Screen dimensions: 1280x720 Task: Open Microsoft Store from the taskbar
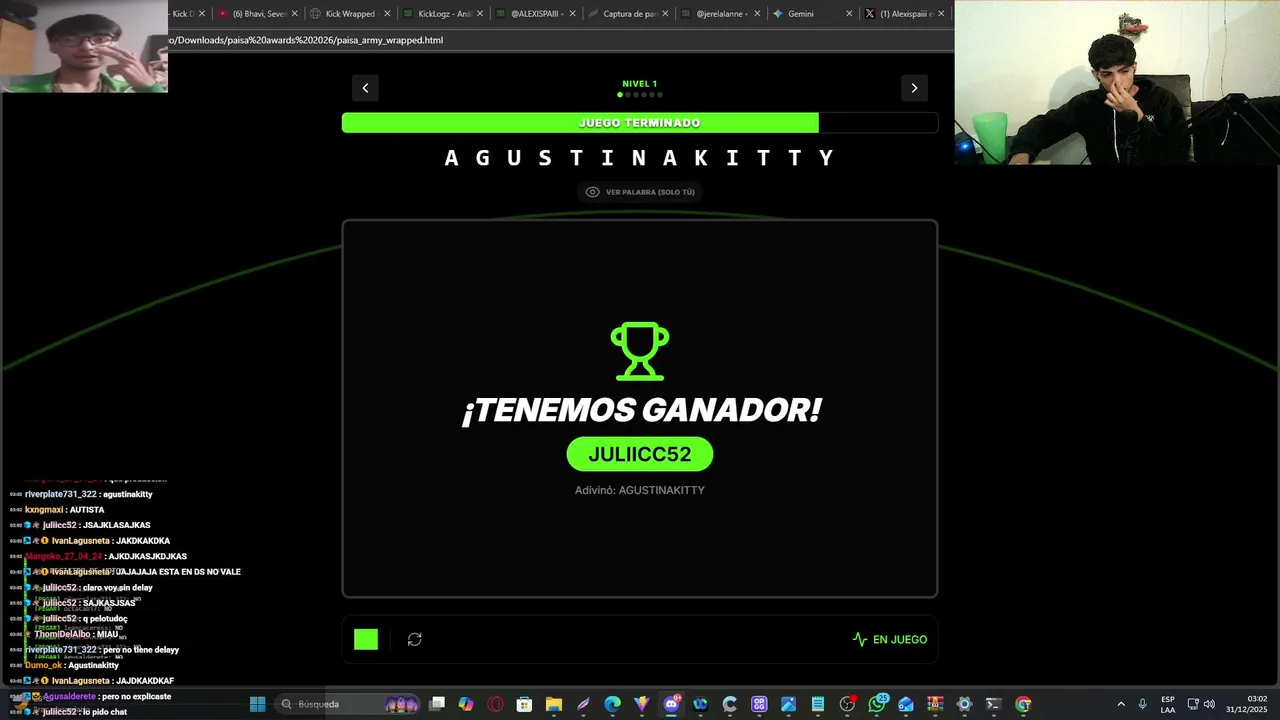[524, 704]
